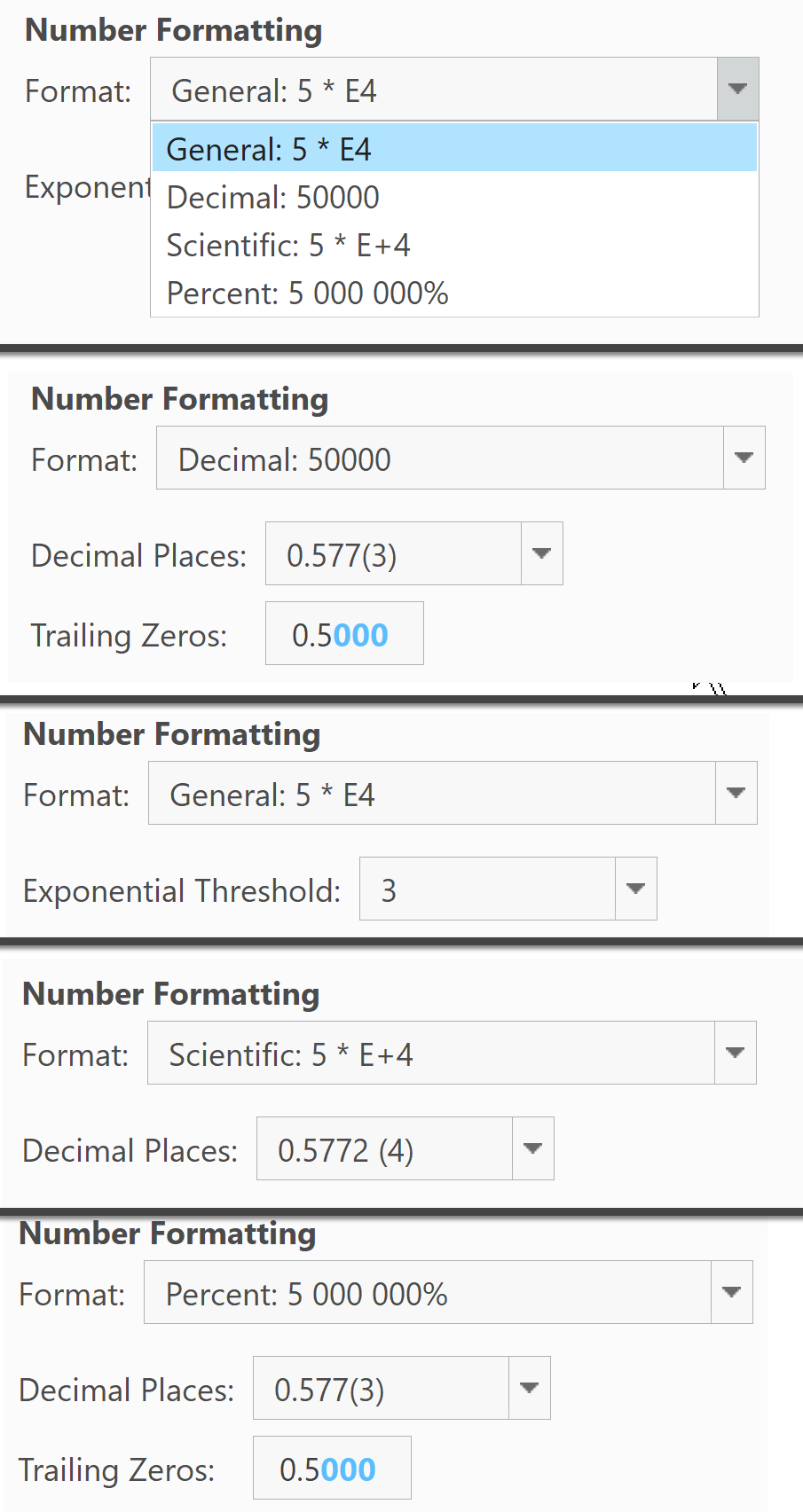Open the topmost Format dropdown arrow
This screenshot has height=1512, width=803.
tap(736, 89)
